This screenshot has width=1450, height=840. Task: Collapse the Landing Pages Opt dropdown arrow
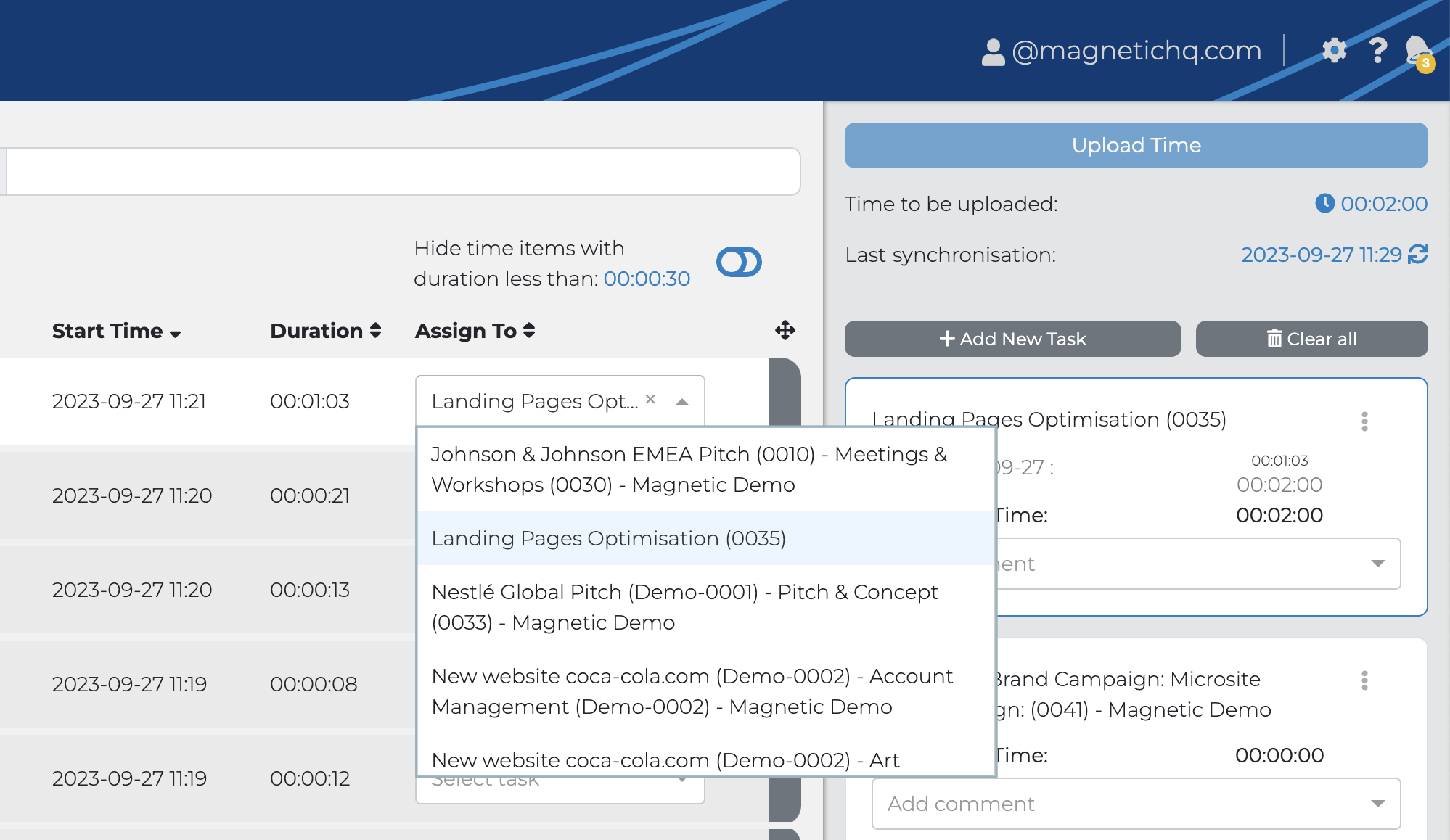(x=682, y=402)
